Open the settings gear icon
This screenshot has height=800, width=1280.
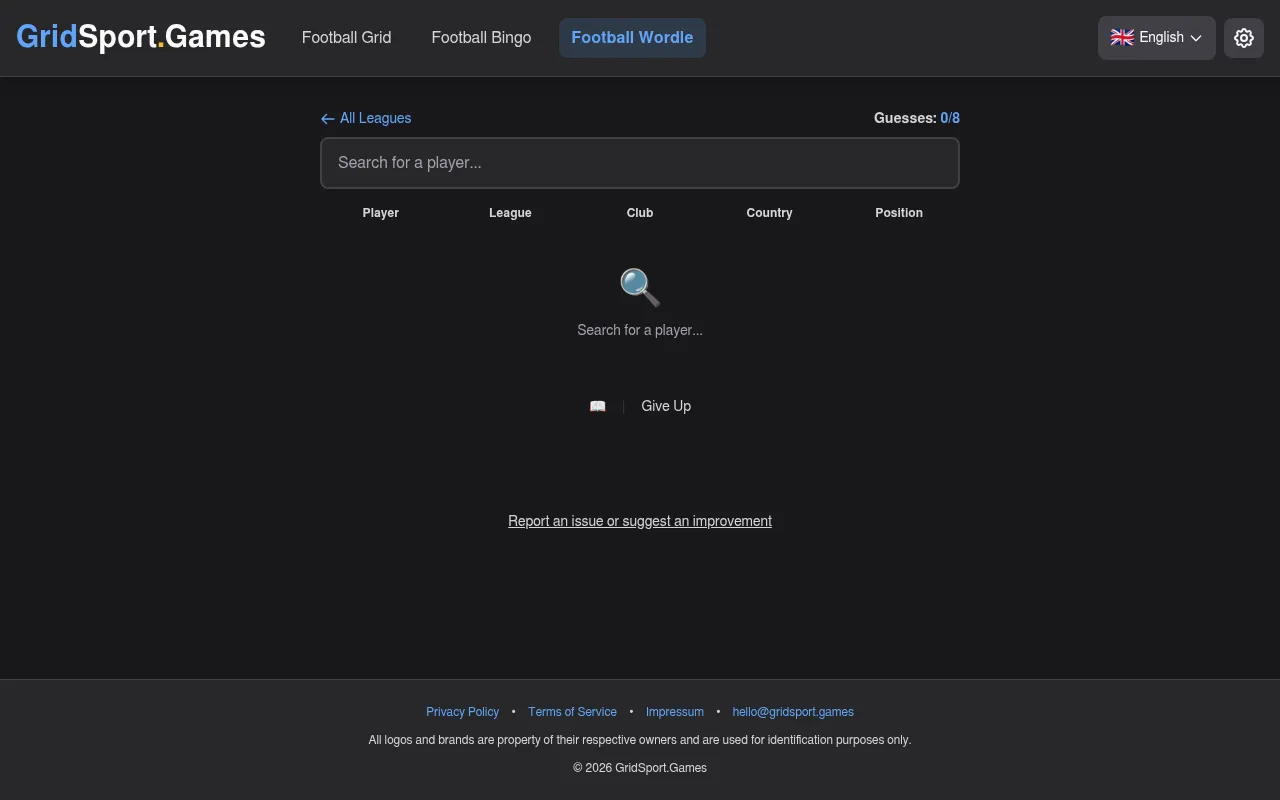[1244, 38]
